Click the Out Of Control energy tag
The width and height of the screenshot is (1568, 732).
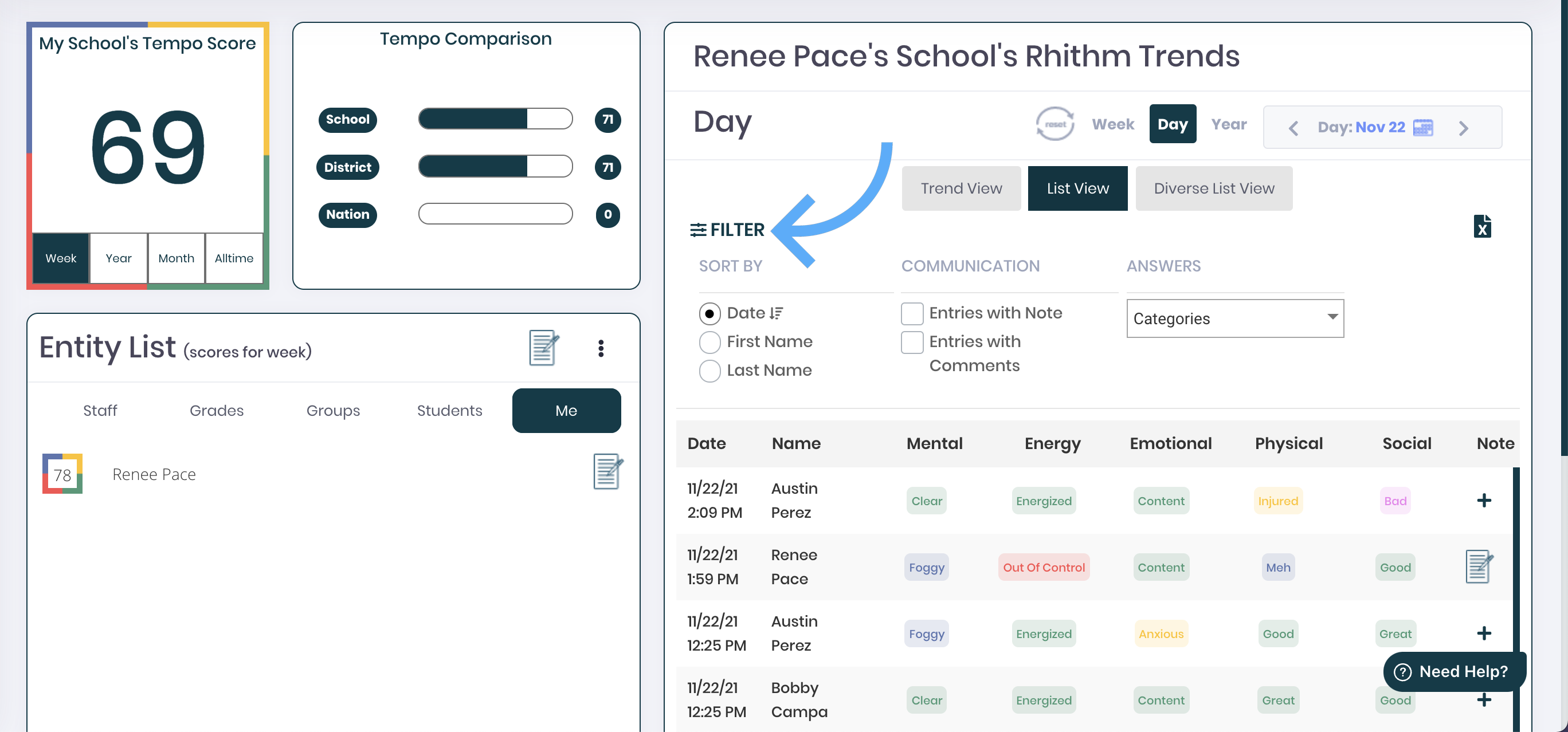pyautogui.click(x=1044, y=567)
